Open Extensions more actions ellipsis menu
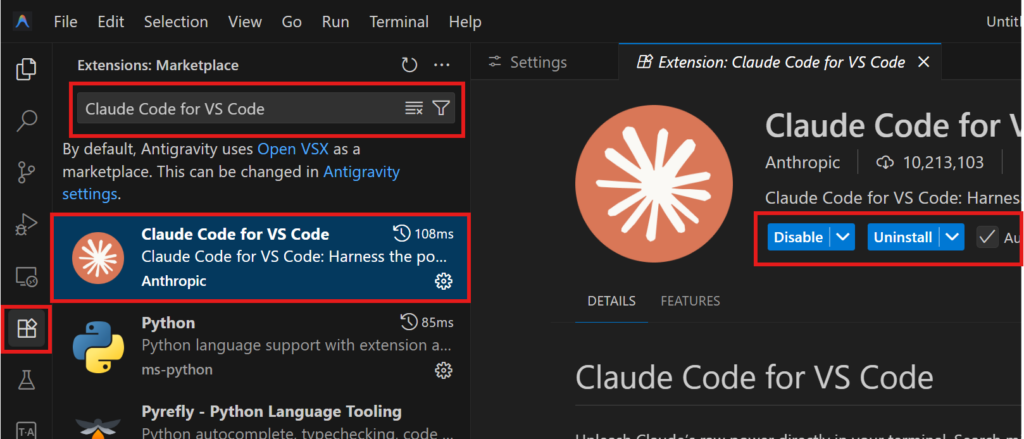Image resolution: width=1024 pixels, height=439 pixels. coord(442,65)
